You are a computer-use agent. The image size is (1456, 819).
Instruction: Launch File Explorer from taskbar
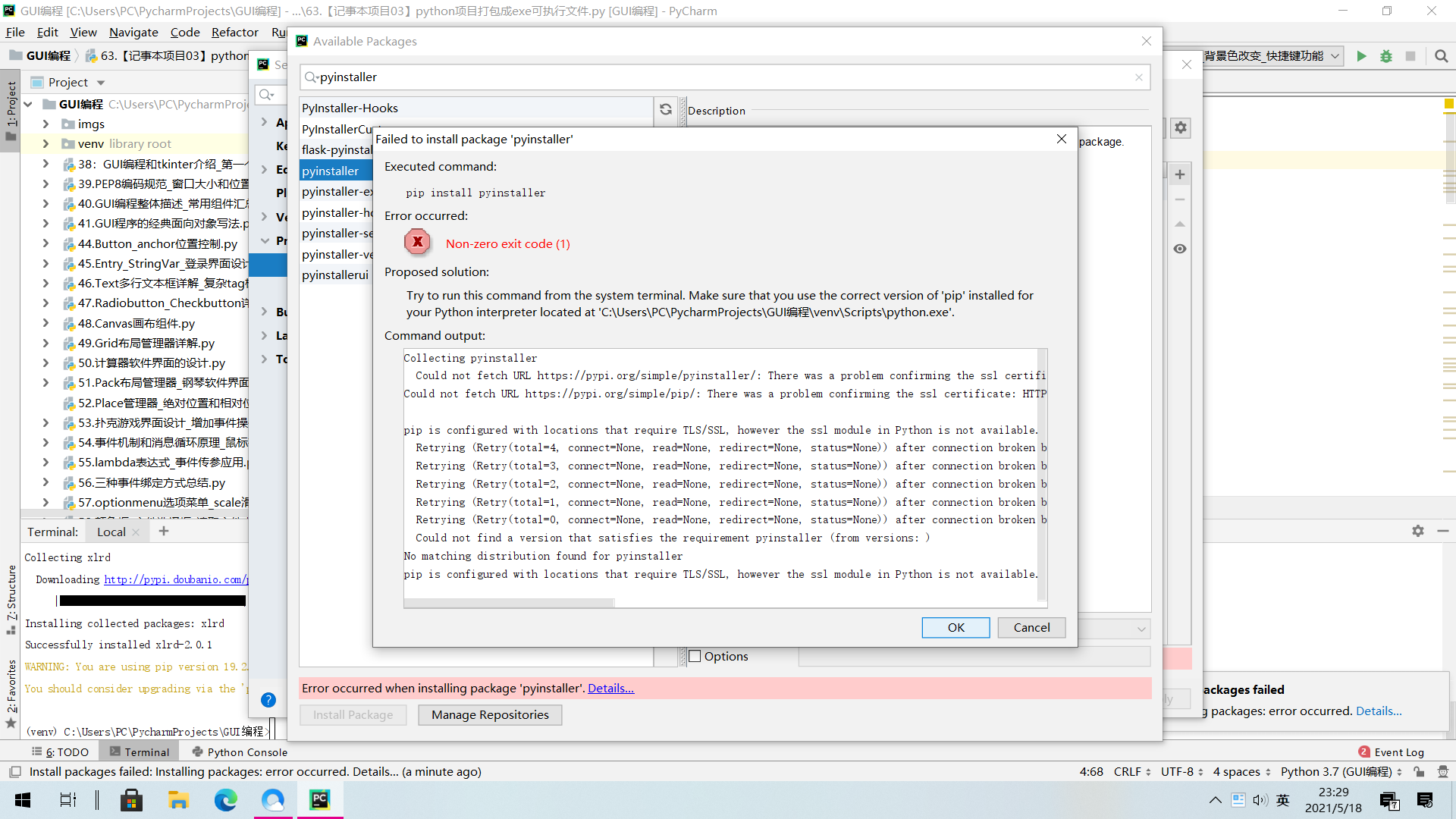coord(178,800)
